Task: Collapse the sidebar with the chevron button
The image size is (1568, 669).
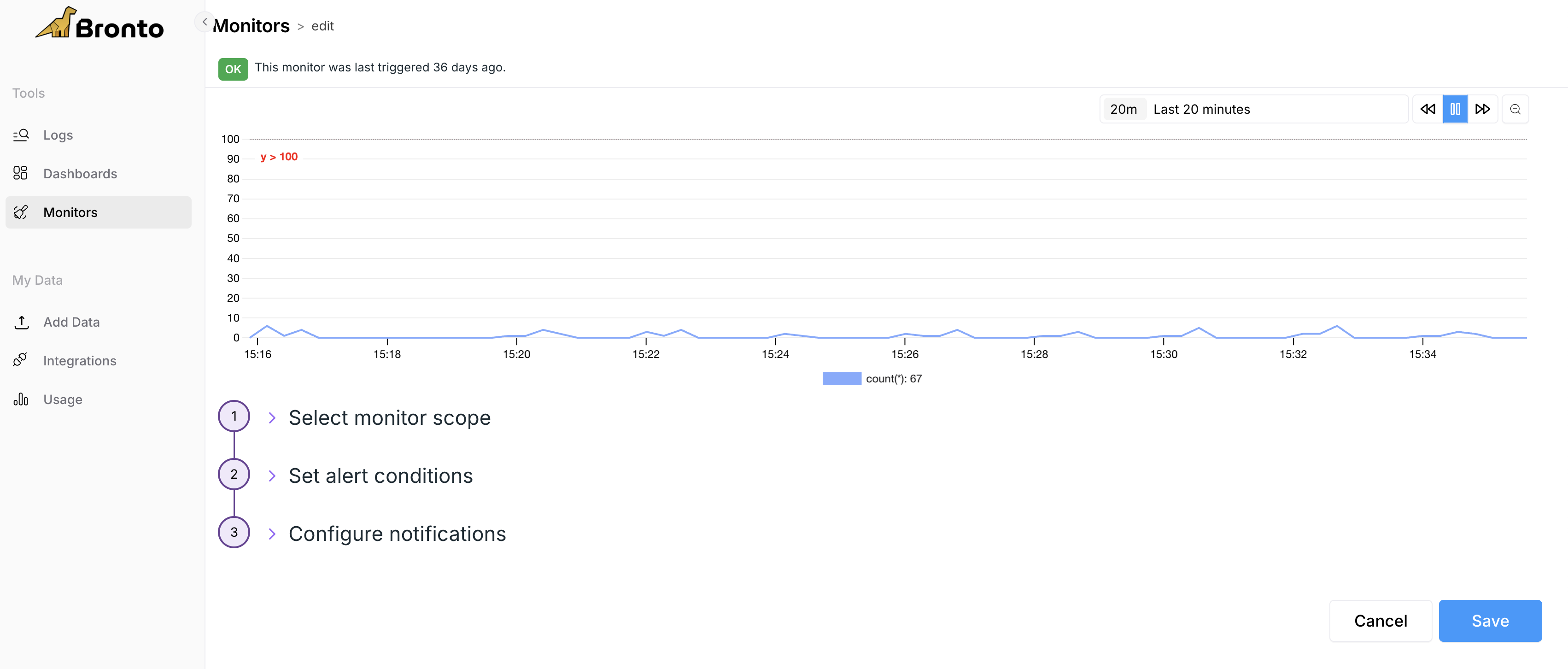Action: tap(205, 22)
